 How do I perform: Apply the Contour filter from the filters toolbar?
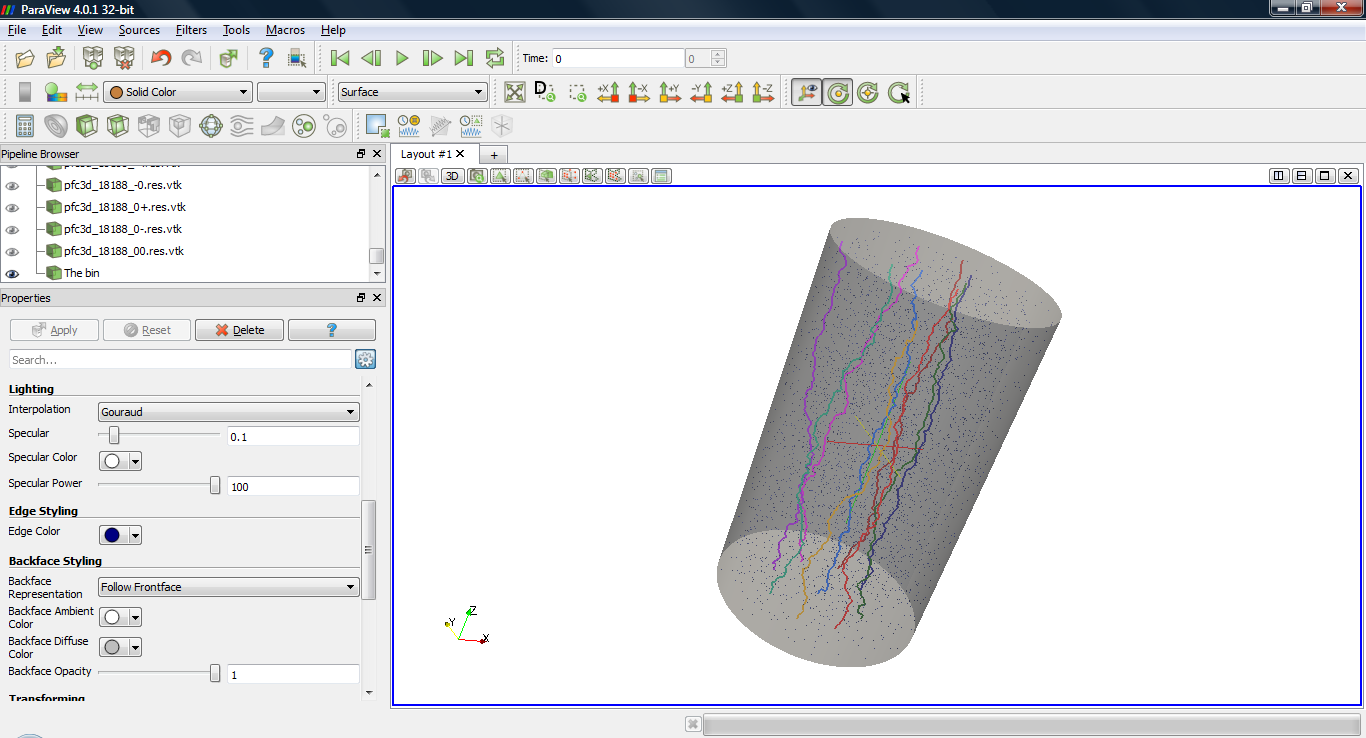(x=55, y=126)
